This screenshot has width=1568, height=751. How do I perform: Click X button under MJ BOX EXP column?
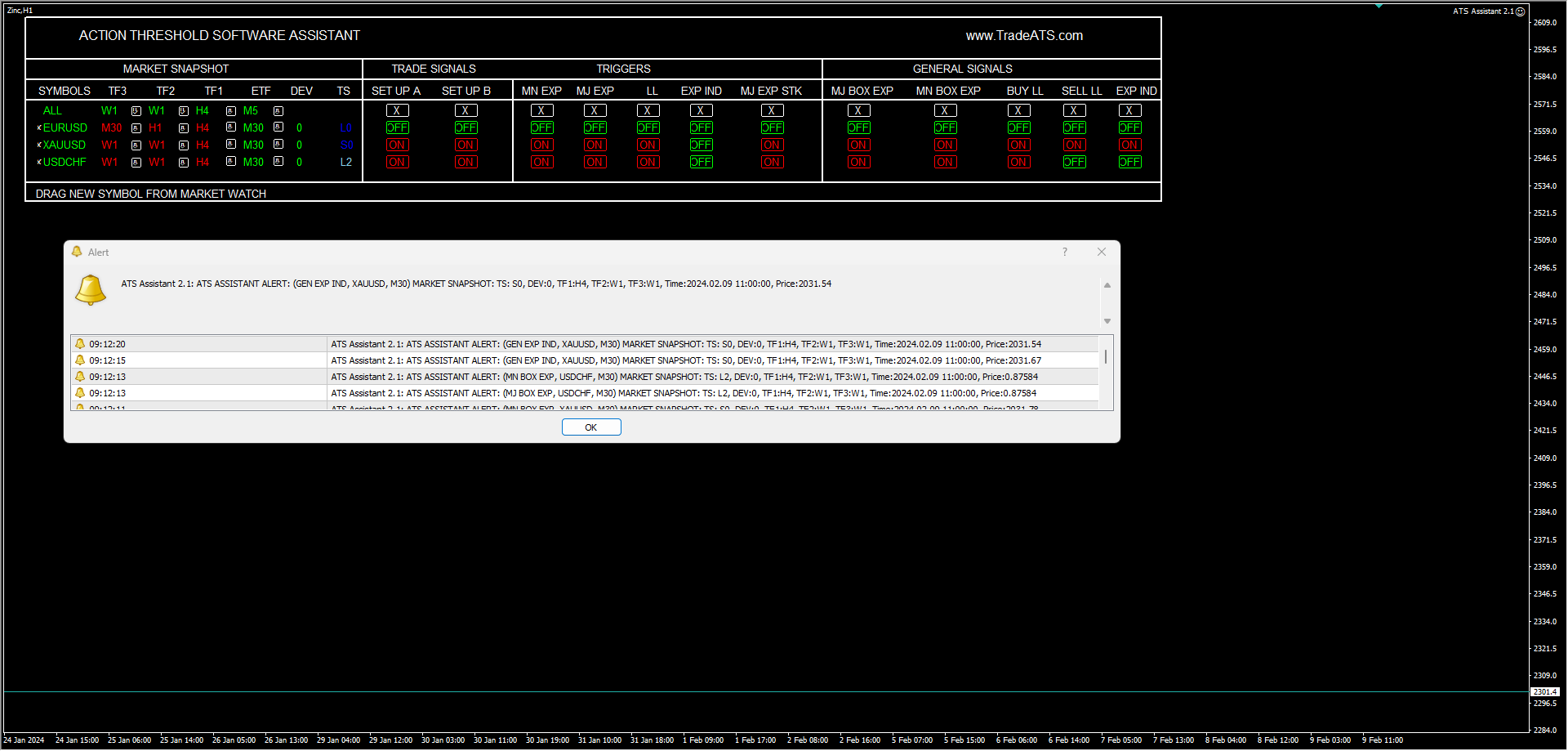coord(858,111)
